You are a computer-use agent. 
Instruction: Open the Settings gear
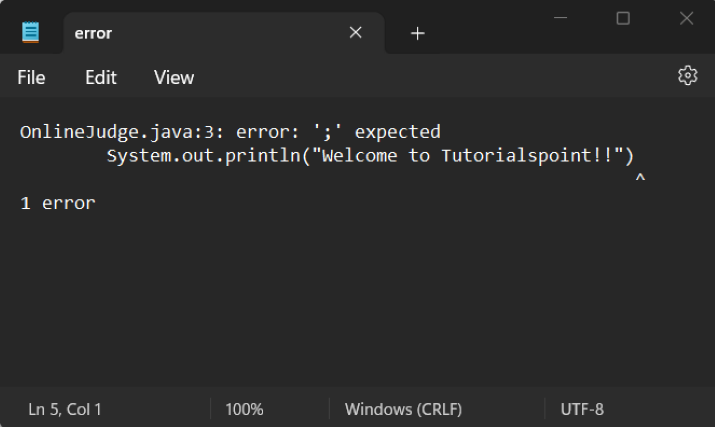(x=687, y=76)
